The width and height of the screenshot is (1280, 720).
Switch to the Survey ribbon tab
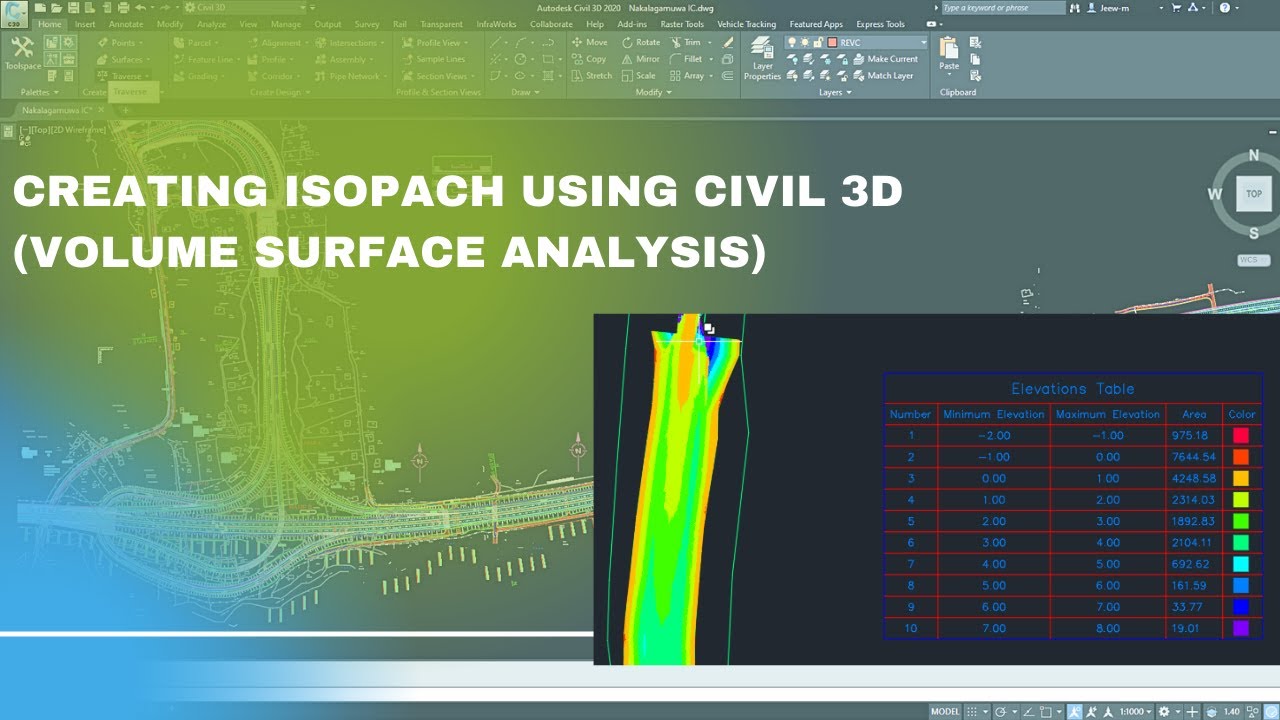tap(367, 24)
